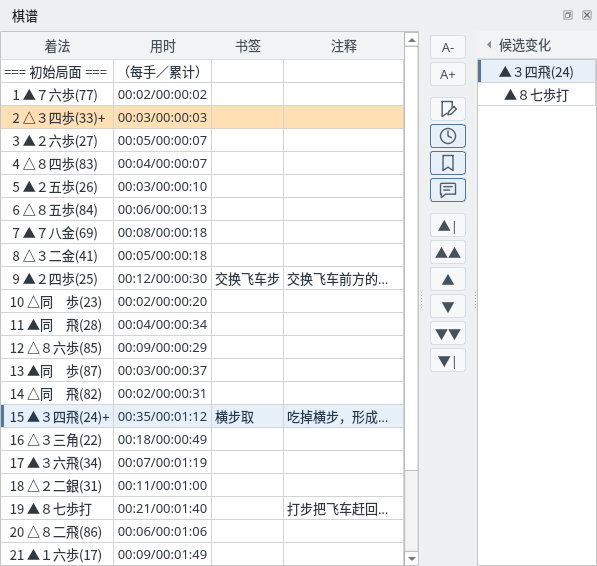Toggle the comment column speech icon
The height and width of the screenshot is (566, 597).
click(448, 190)
